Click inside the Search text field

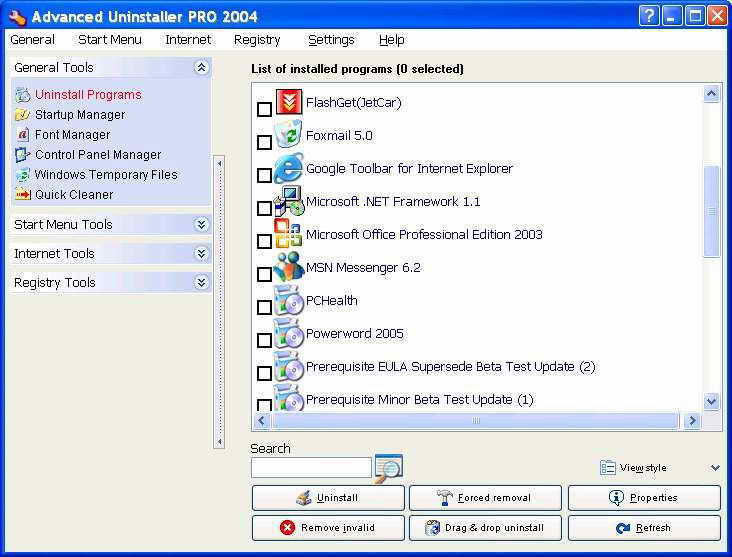[311, 468]
